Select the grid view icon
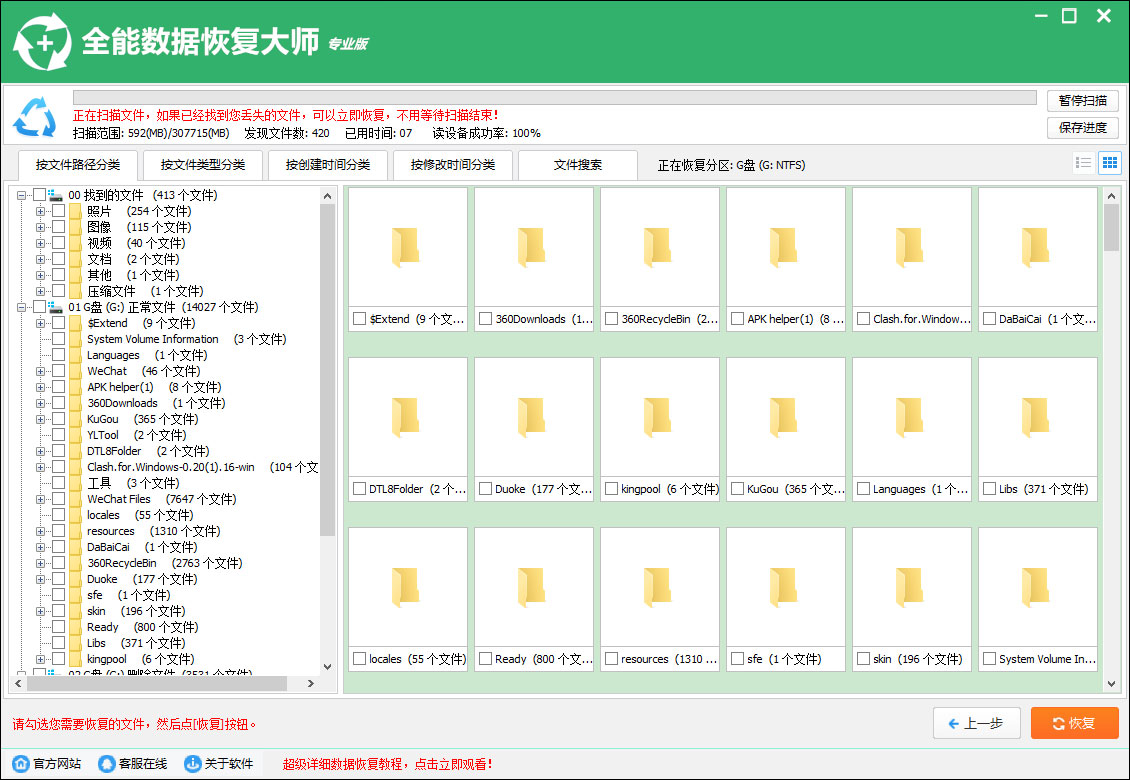1130x780 pixels. pos(1109,162)
